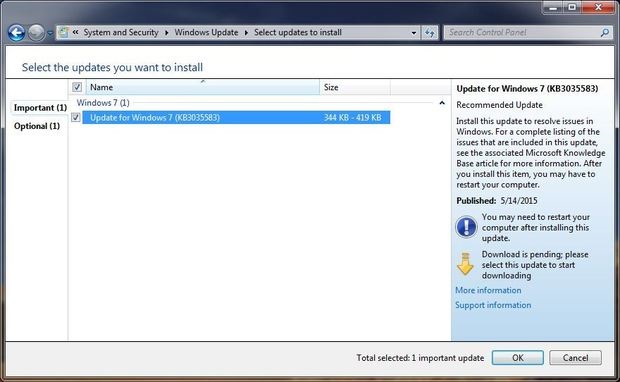Close the window with the red X
620x382 pixels.
click(x=598, y=7)
